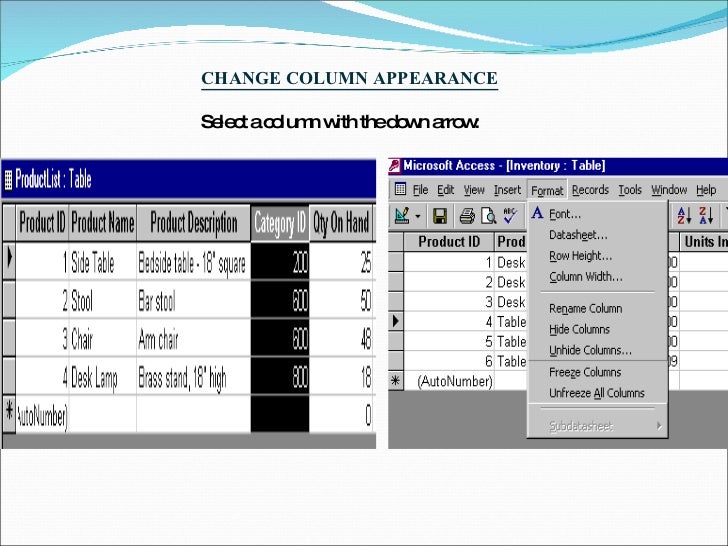Click the Microsoft Access key title icon
728x546 pixels.
point(395,166)
